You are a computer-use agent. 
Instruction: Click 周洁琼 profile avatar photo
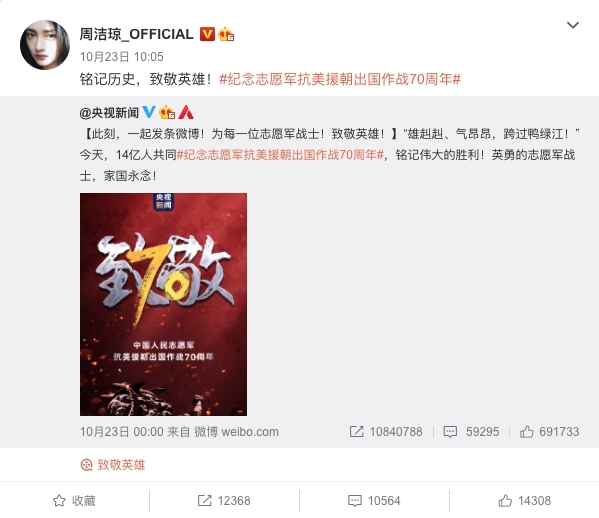click(x=45, y=45)
